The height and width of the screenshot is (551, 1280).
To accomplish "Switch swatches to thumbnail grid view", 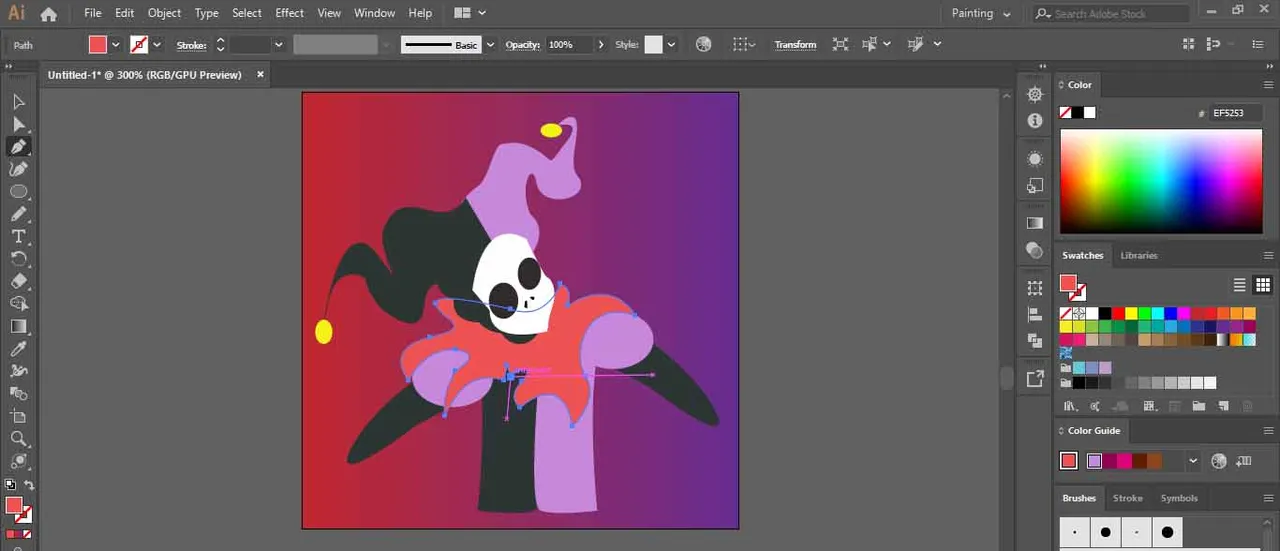I will click(x=1263, y=285).
